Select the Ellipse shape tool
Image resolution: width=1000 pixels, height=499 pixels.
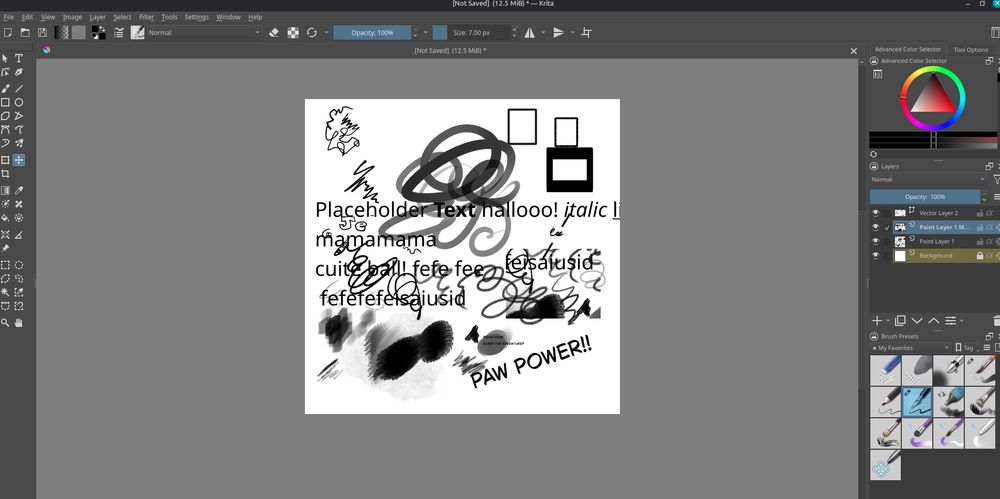point(19,102)
